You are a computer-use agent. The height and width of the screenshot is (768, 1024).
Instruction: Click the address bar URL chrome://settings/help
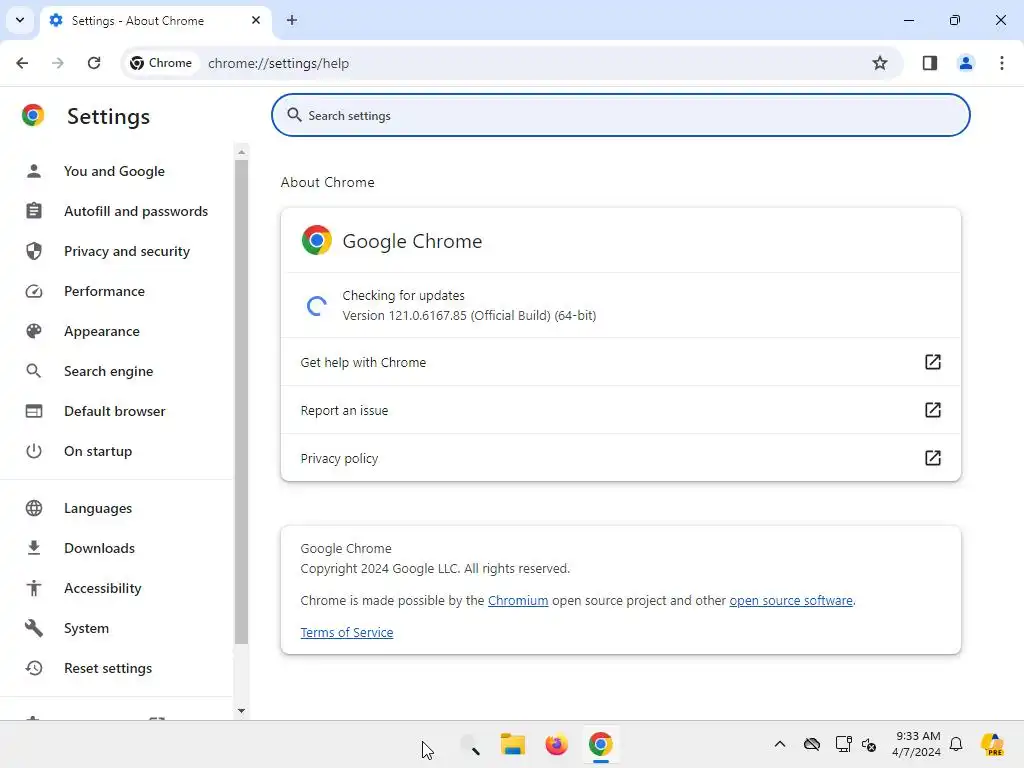[278, 63]
